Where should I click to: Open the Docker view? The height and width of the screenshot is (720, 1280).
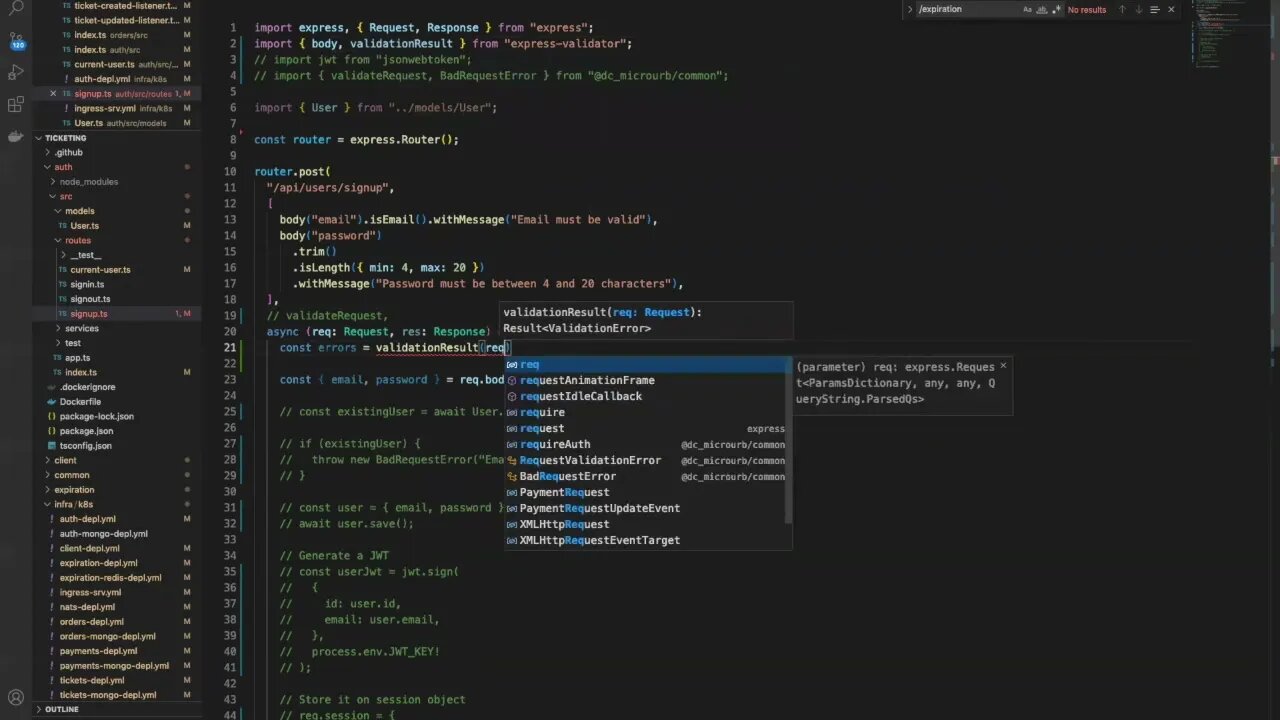[16, 137]
